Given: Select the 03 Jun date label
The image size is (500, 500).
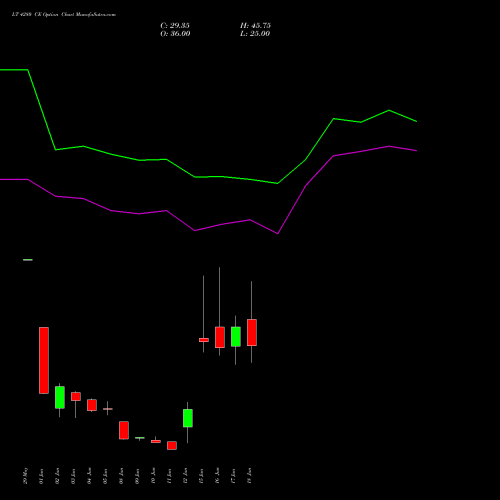Looking at the screenshot, I should 74,476.
